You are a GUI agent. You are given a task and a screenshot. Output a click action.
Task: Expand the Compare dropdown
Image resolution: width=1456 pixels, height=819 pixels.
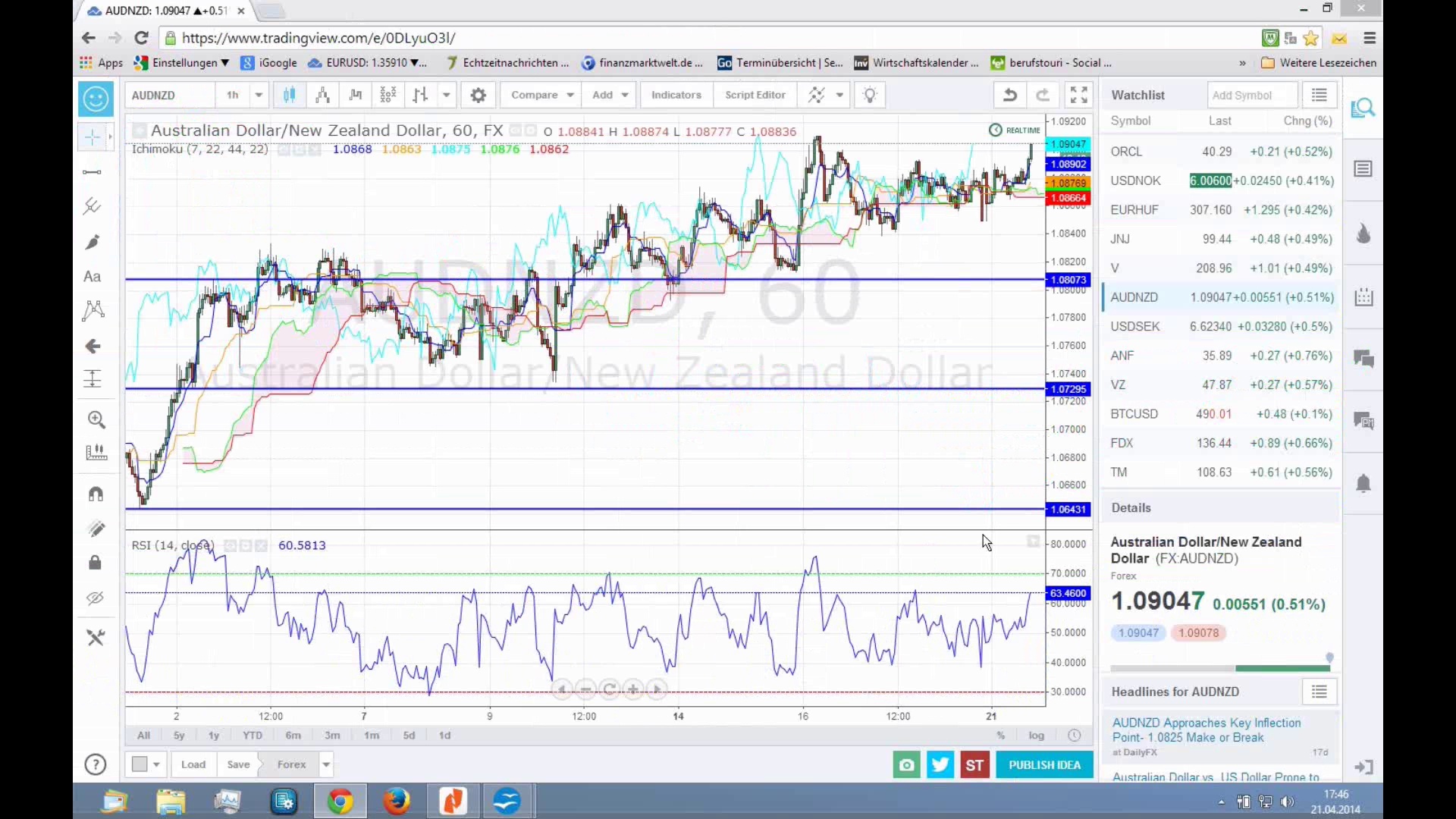[541, 95]
